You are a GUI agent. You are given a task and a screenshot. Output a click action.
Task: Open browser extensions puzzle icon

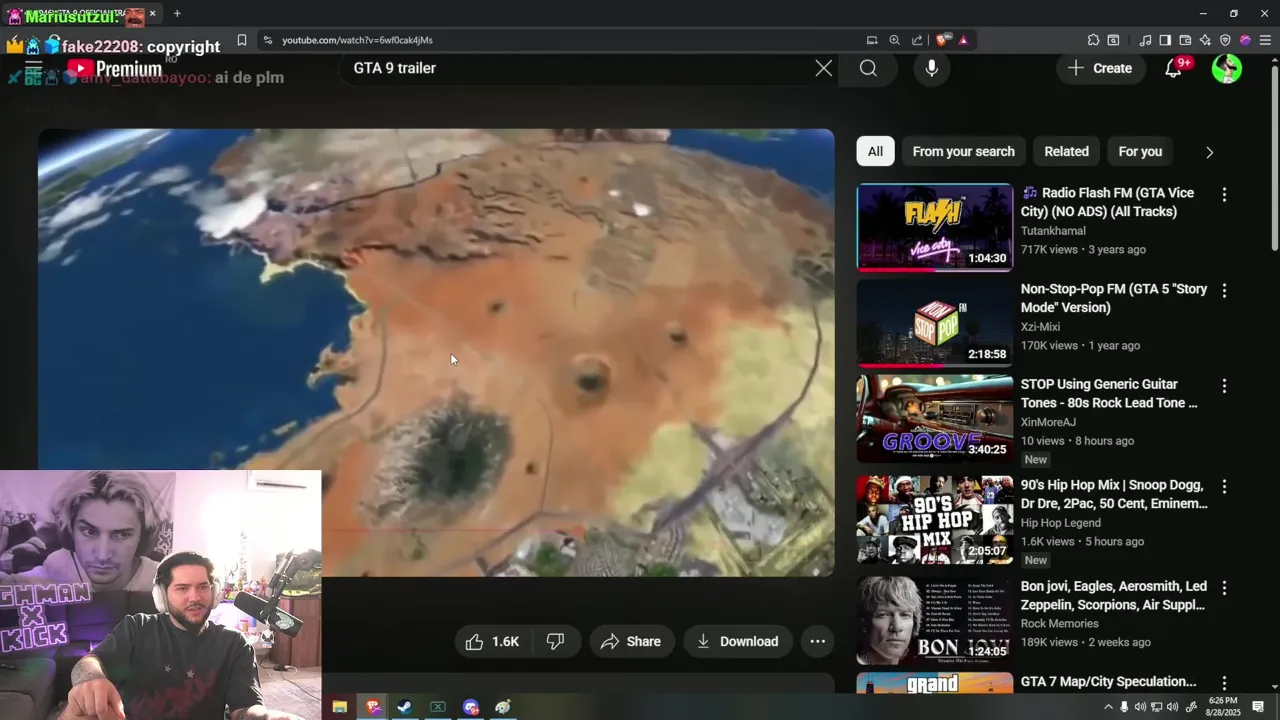click(x=1093, y=40)
